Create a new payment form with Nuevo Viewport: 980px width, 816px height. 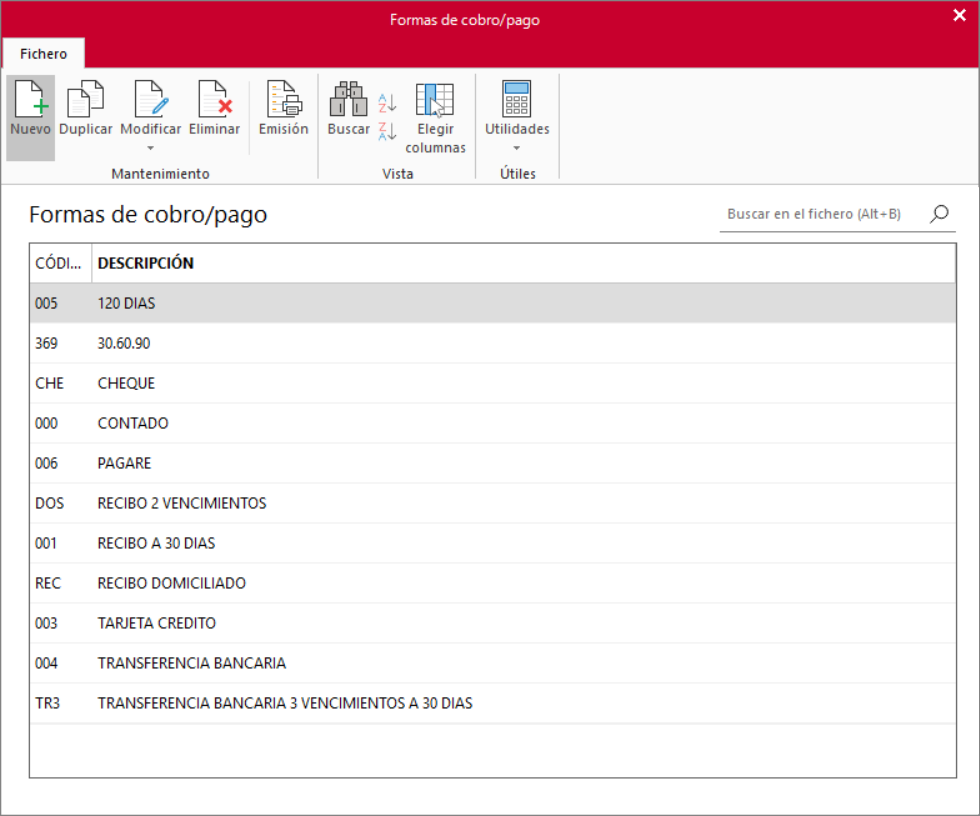pyautogui.click(x=31, y=117)
